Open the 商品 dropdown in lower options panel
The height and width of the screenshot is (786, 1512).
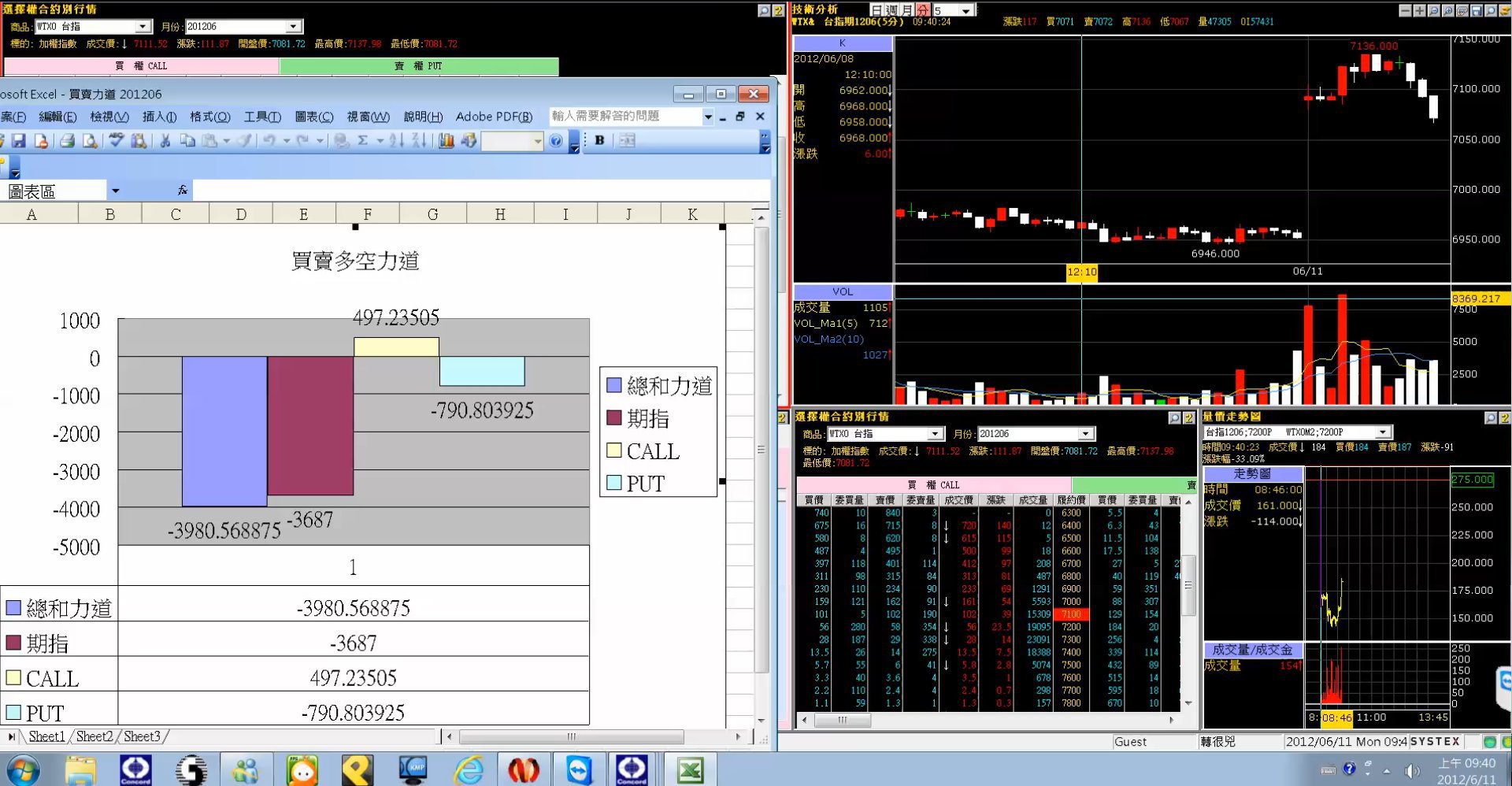pos(935,434)
